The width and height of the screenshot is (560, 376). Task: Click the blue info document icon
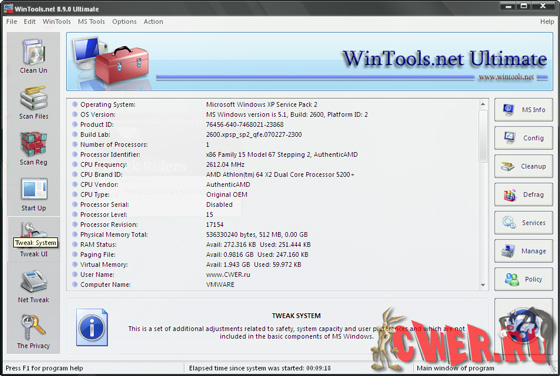(x=92, y=327)
